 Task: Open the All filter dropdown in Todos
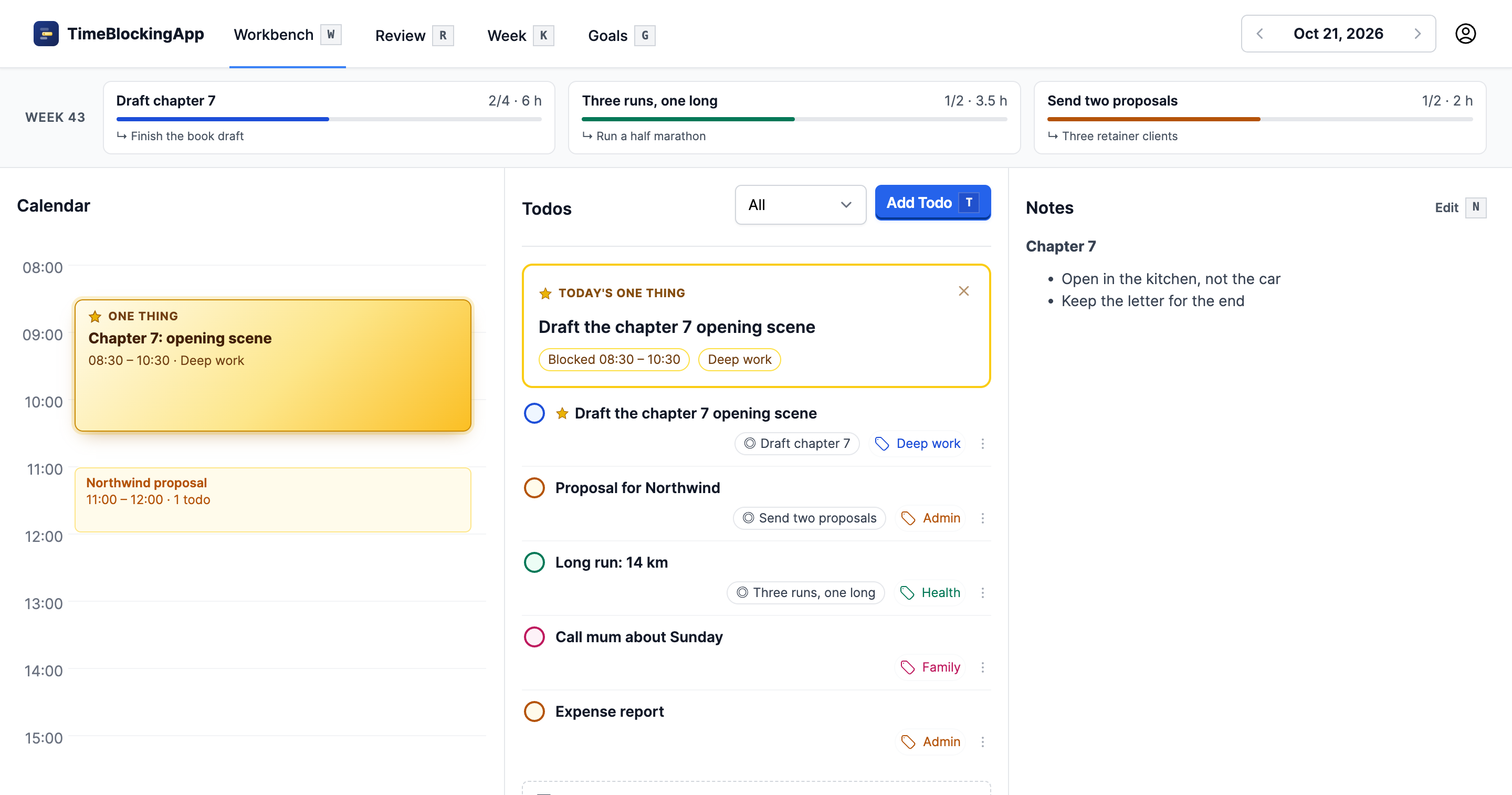pos(800,205)
